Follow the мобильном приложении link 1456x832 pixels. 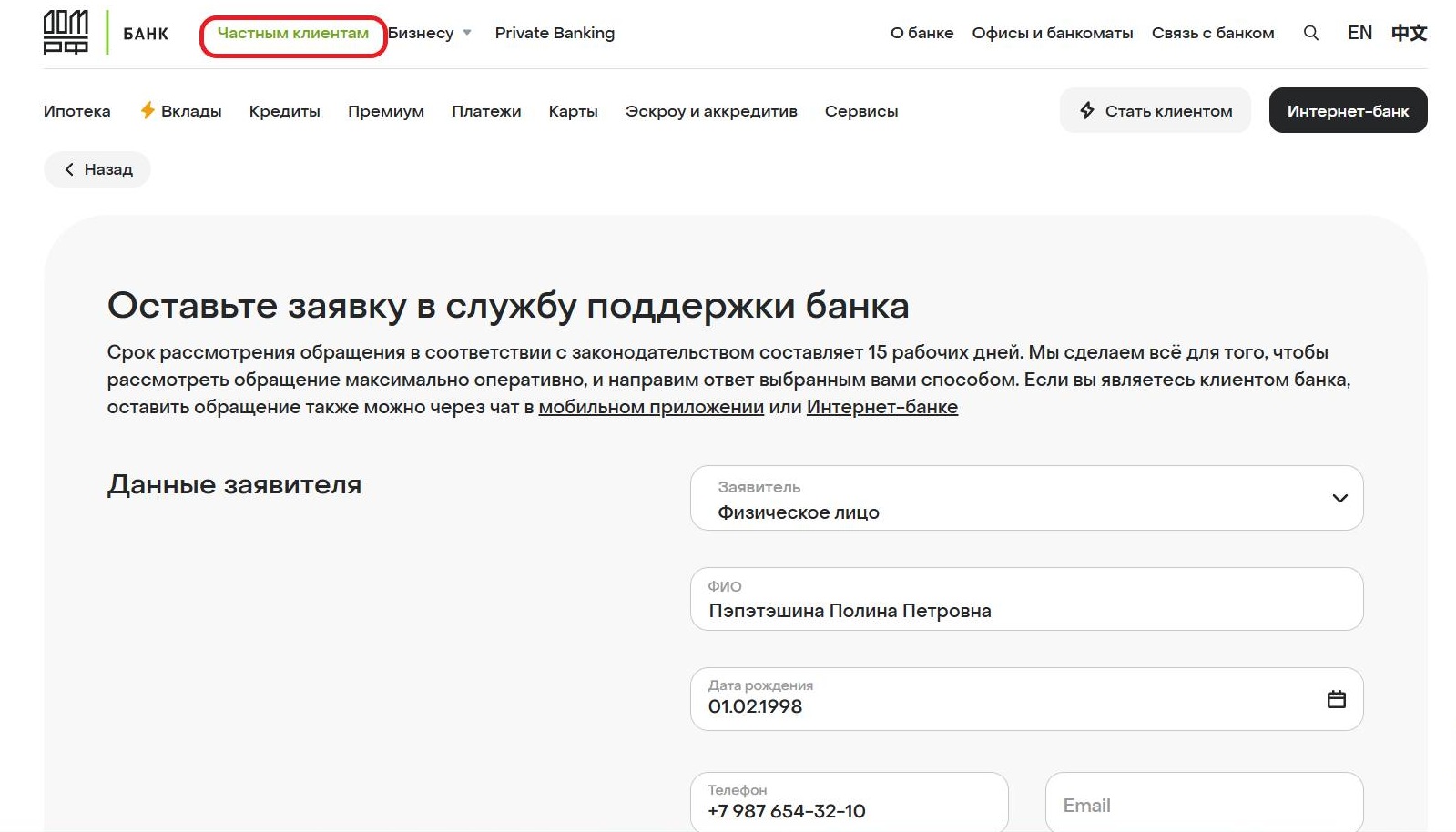point(650,407)
